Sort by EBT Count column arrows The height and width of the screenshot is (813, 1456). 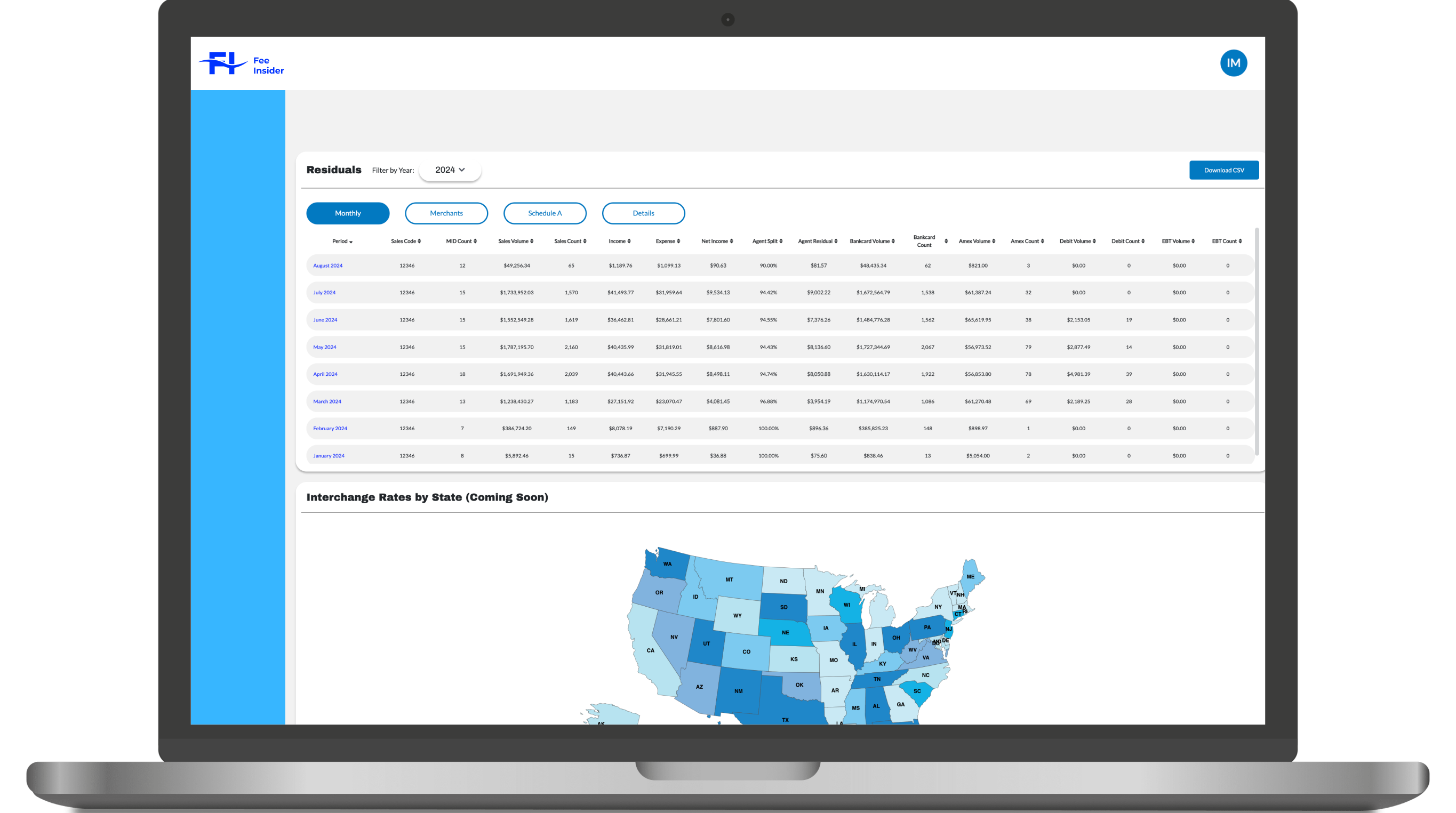coord(1239,242)
